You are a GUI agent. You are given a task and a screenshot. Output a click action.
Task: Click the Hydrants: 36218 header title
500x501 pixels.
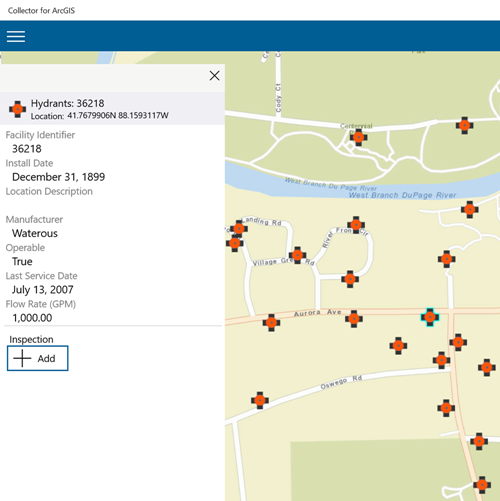[x=68, y=103]
